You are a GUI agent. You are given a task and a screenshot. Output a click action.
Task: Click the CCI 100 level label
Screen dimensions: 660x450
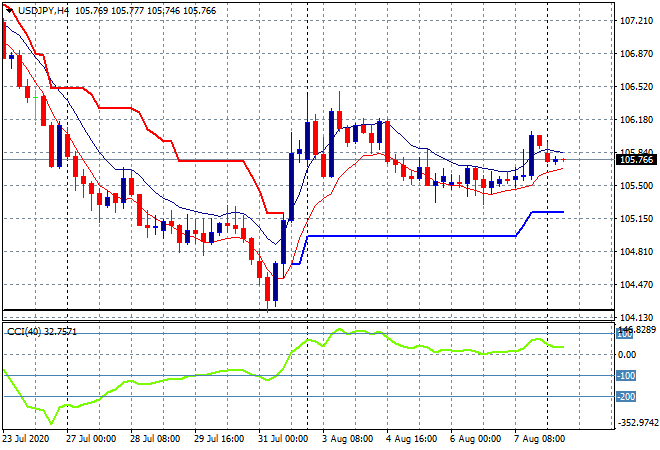625,334
